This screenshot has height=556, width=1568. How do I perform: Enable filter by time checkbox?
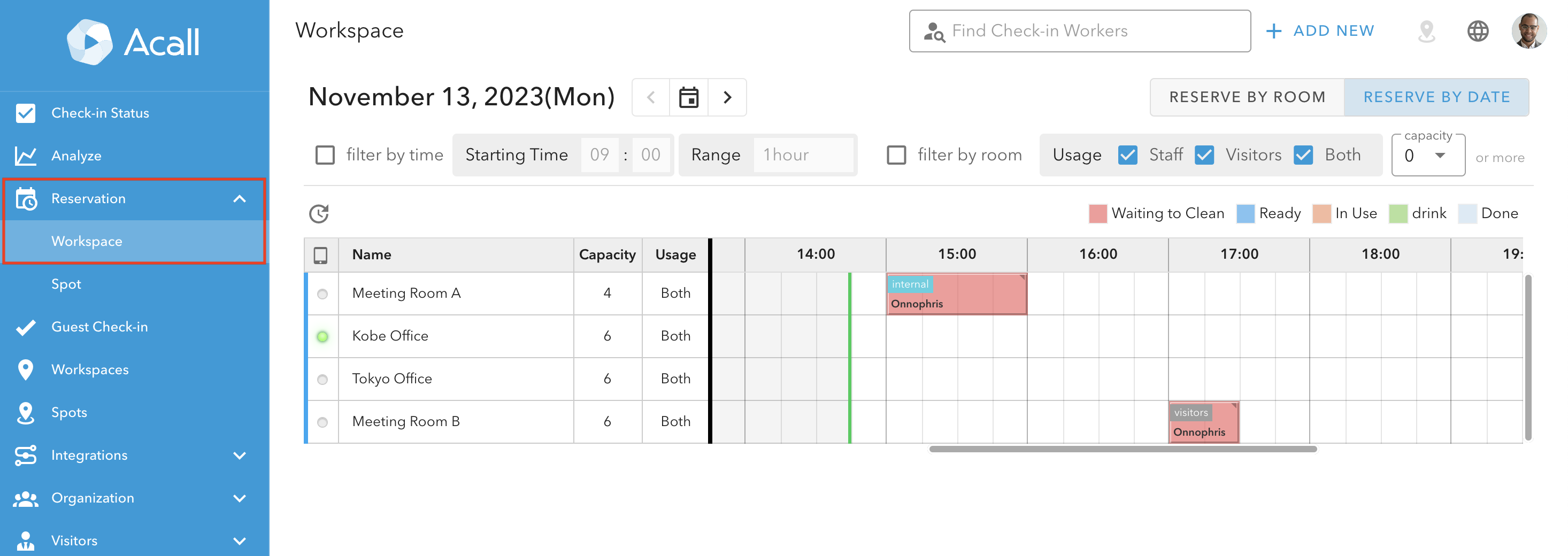tap(325, 155)
